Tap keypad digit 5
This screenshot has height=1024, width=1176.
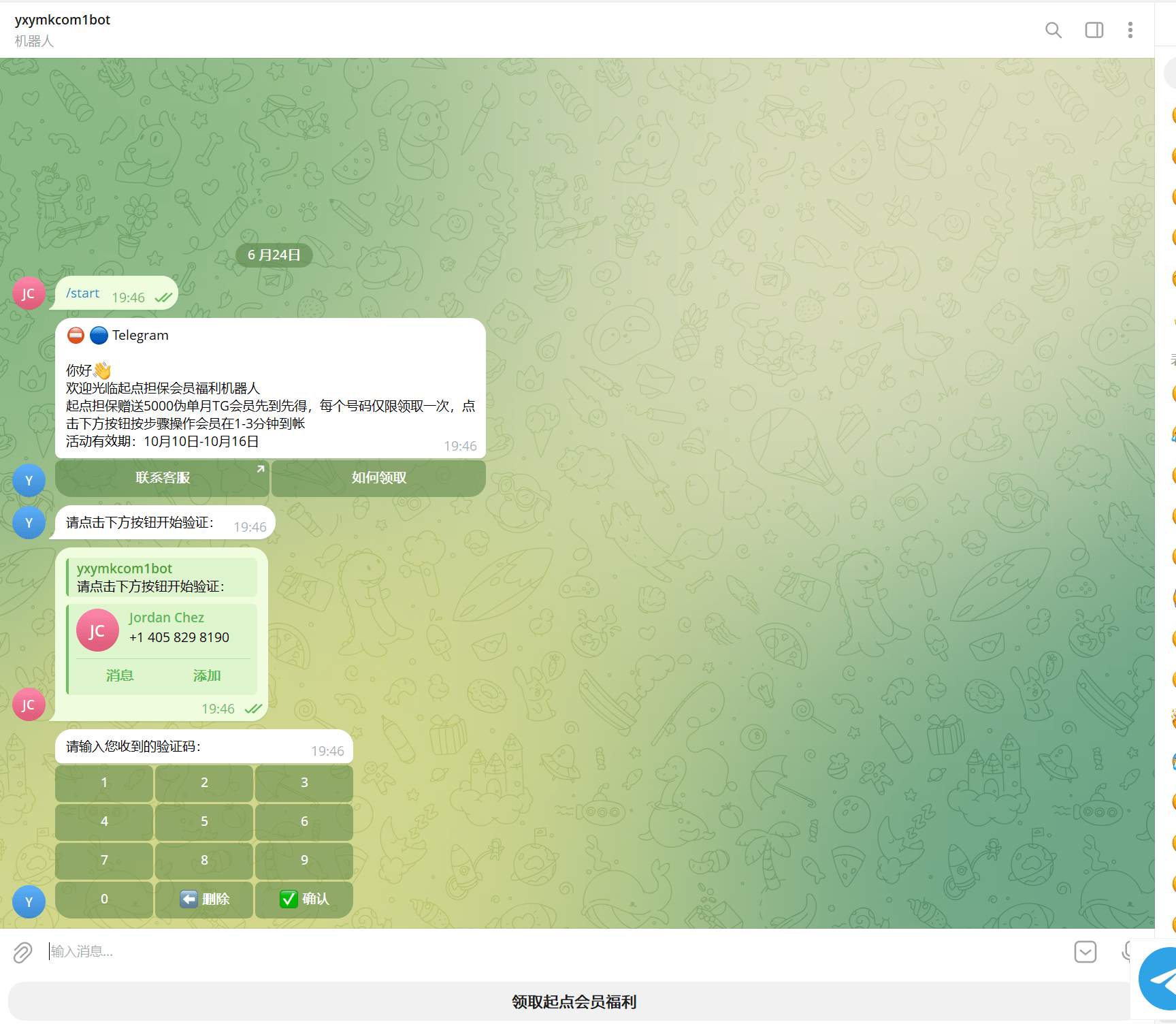tap(204, 822)
